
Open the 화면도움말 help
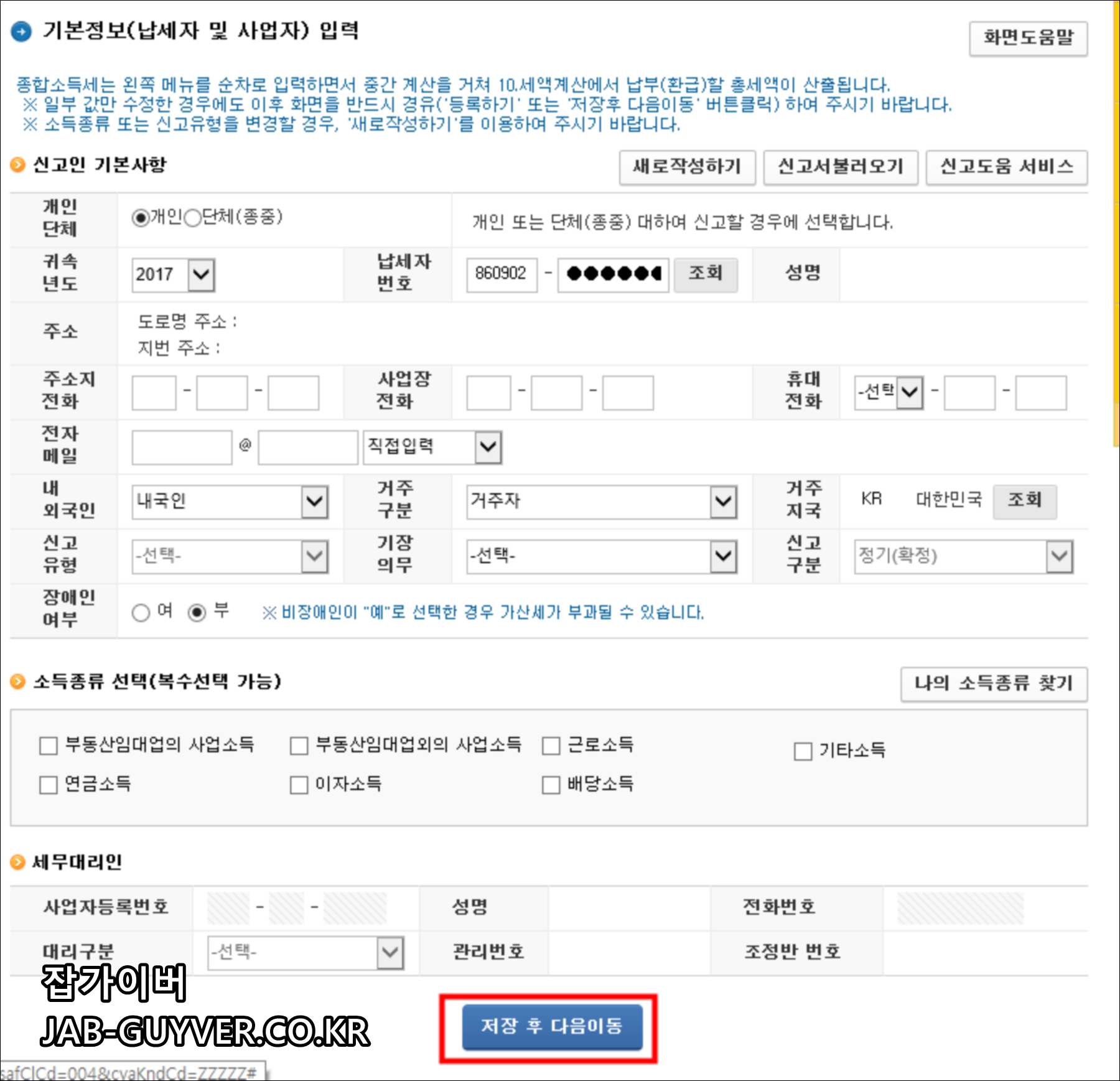[x=1030, y=39]
